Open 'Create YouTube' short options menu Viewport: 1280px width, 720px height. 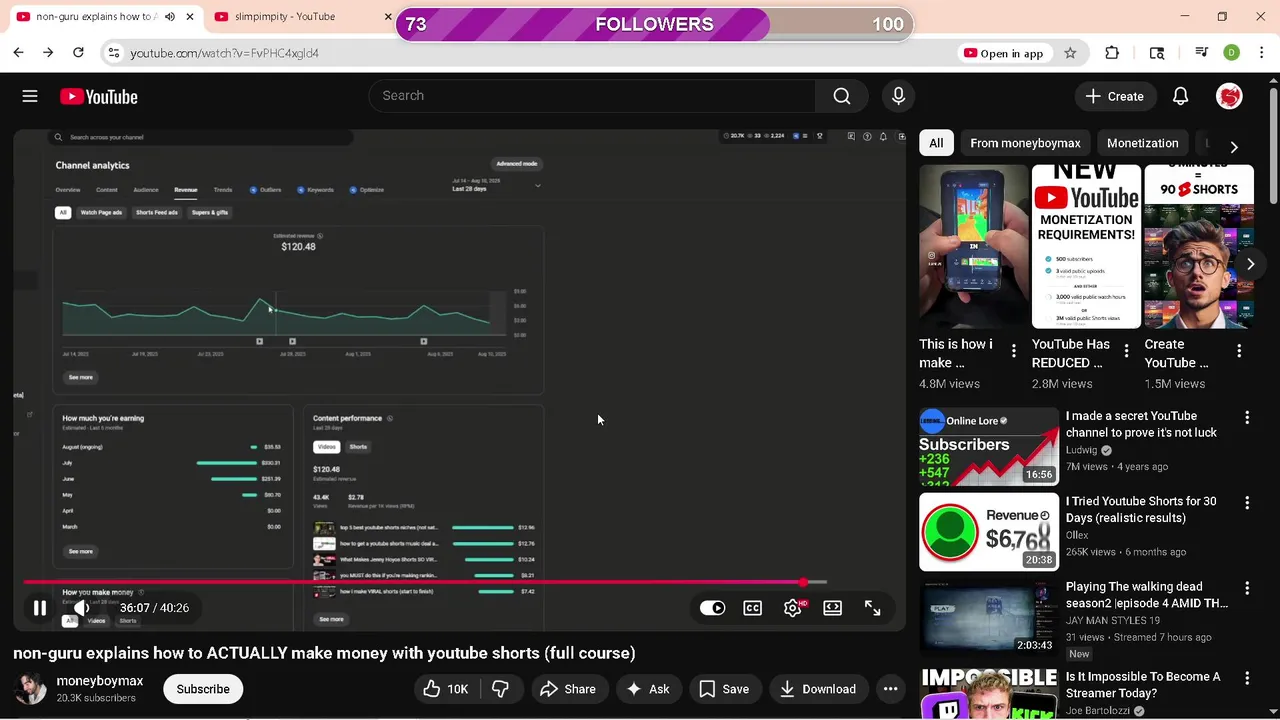(1239, 351)
